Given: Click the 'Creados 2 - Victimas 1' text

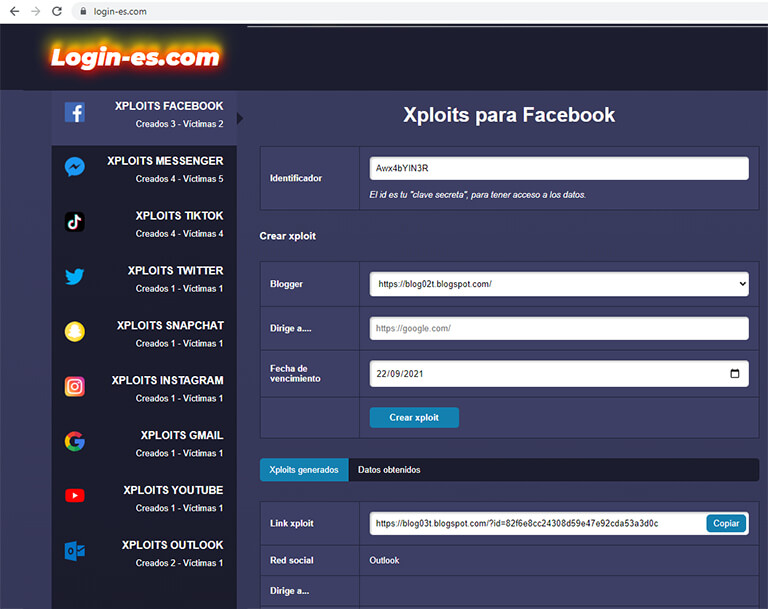Looking at the screenshot, I should pos(179,563).
